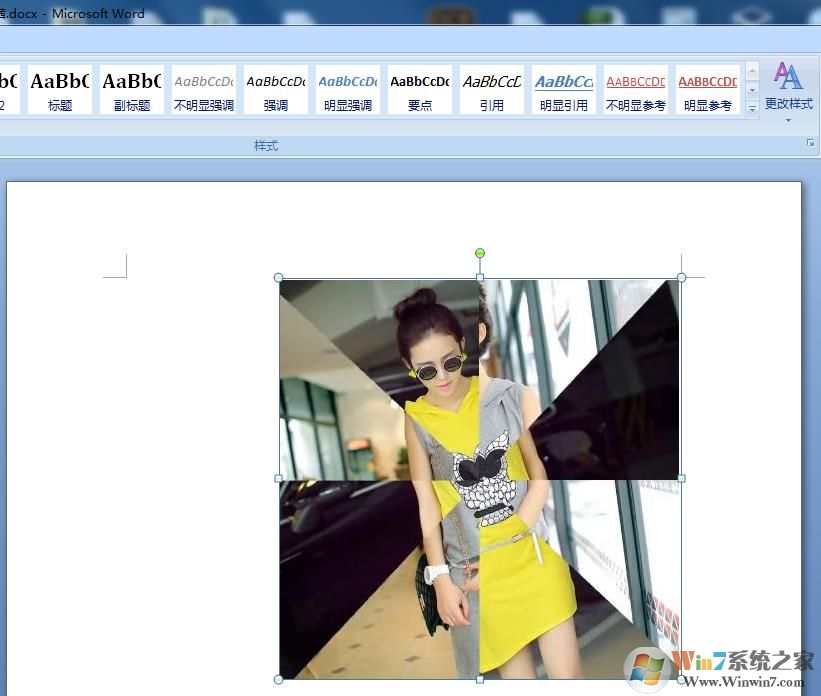Select the 不明显强调 style
821x696 pixels.
(203, 88)
